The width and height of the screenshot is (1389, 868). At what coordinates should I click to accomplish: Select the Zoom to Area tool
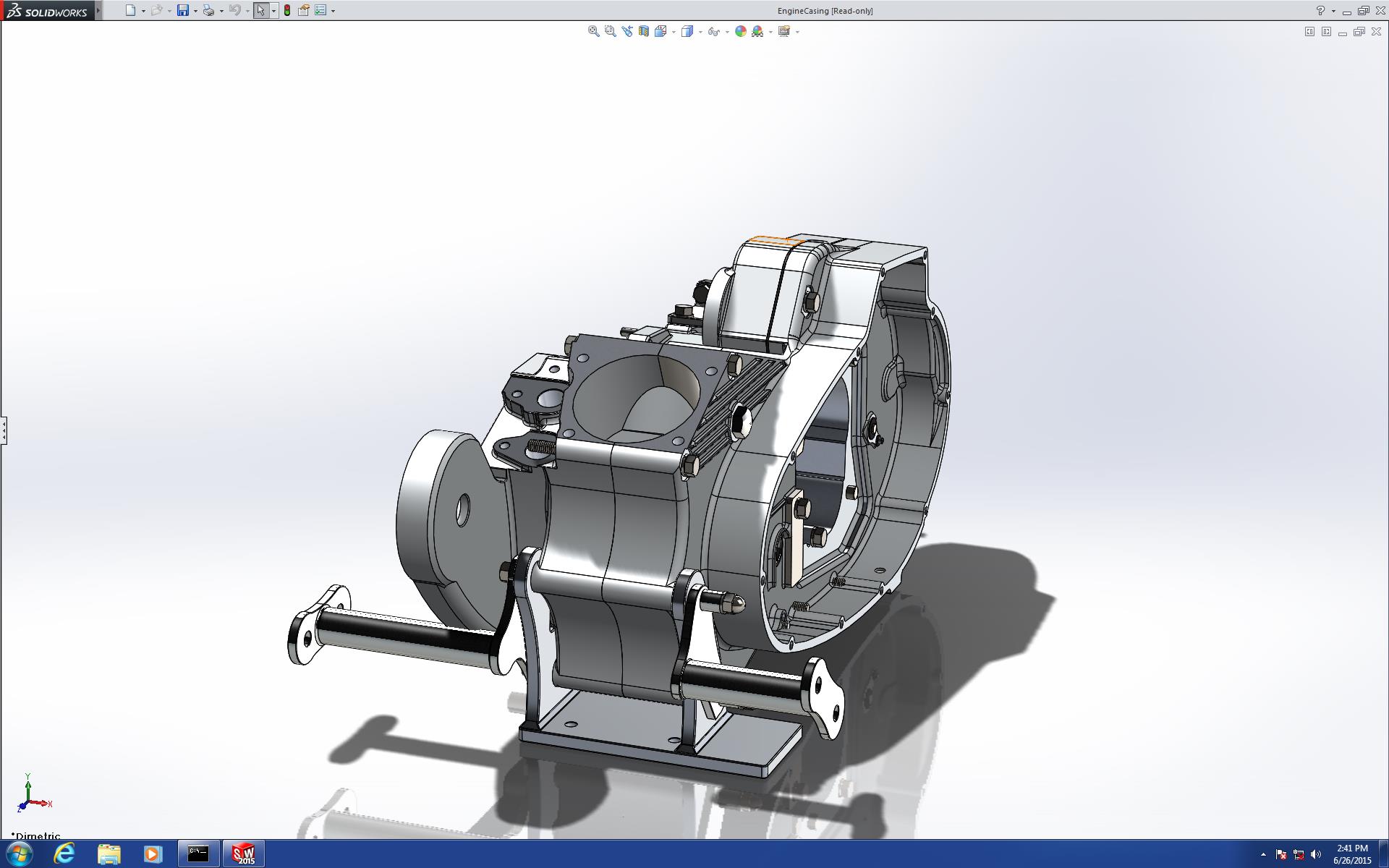pos(610,31)
